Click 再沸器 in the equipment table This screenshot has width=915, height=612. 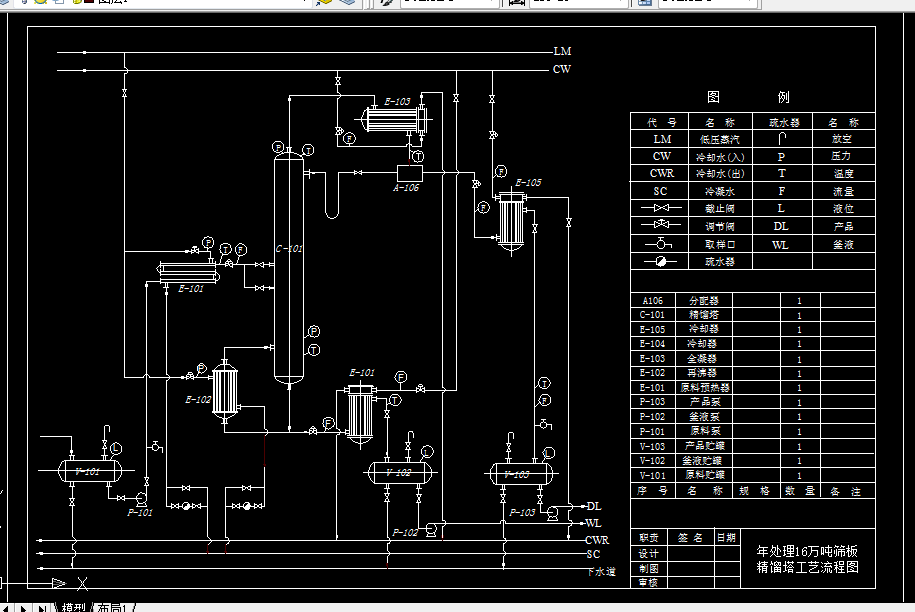coord(702,373)
